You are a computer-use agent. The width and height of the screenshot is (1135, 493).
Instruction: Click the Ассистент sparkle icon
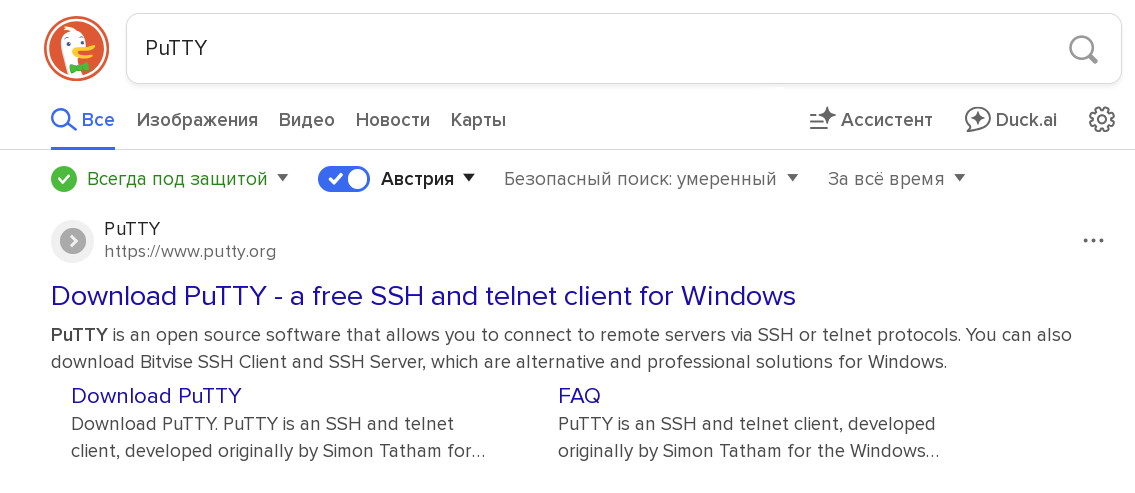pyautogui.click(x=822, y=120)
